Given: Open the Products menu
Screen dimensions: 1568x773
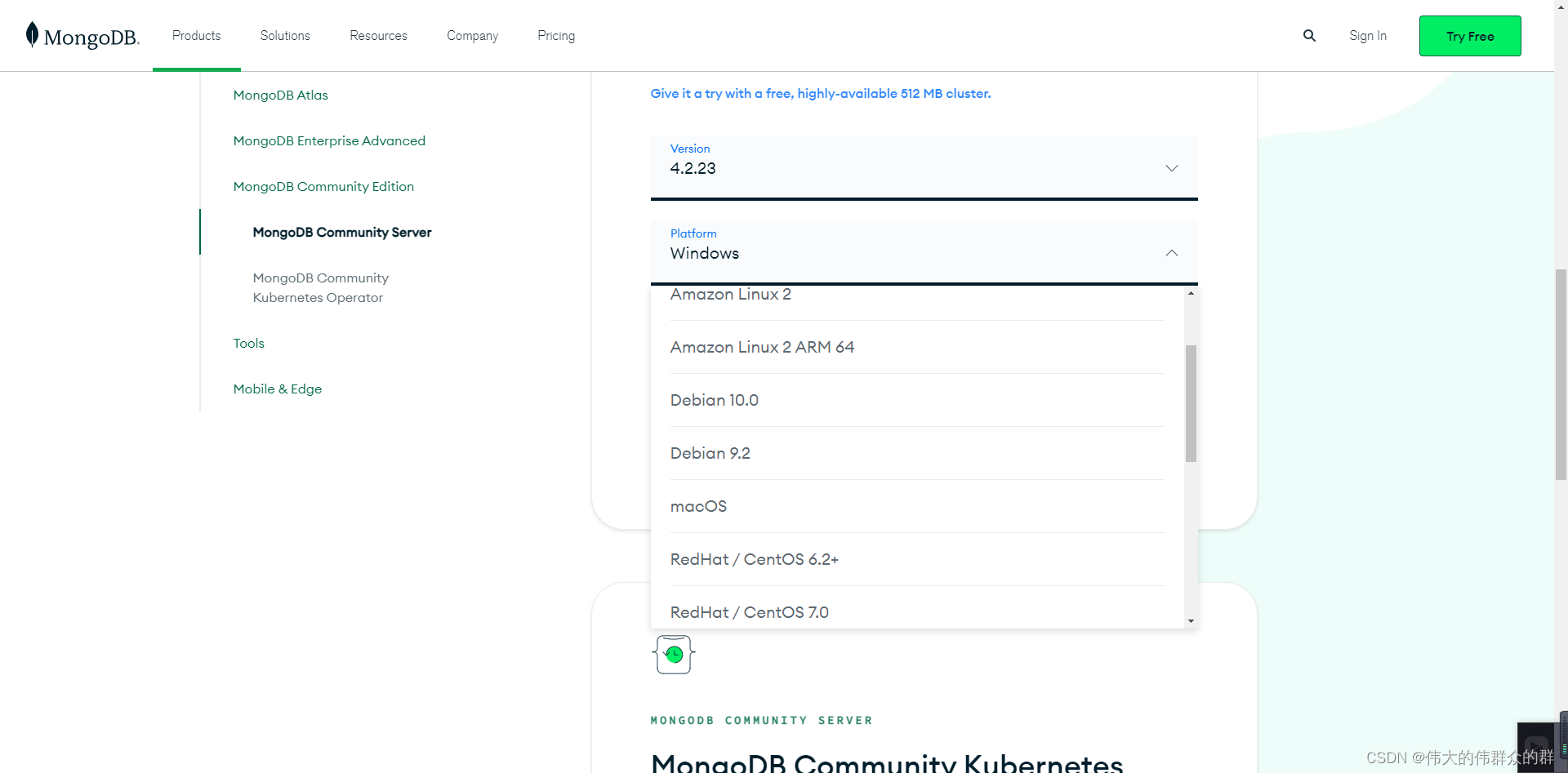Looking at the screenshot, I should (196, 36).
